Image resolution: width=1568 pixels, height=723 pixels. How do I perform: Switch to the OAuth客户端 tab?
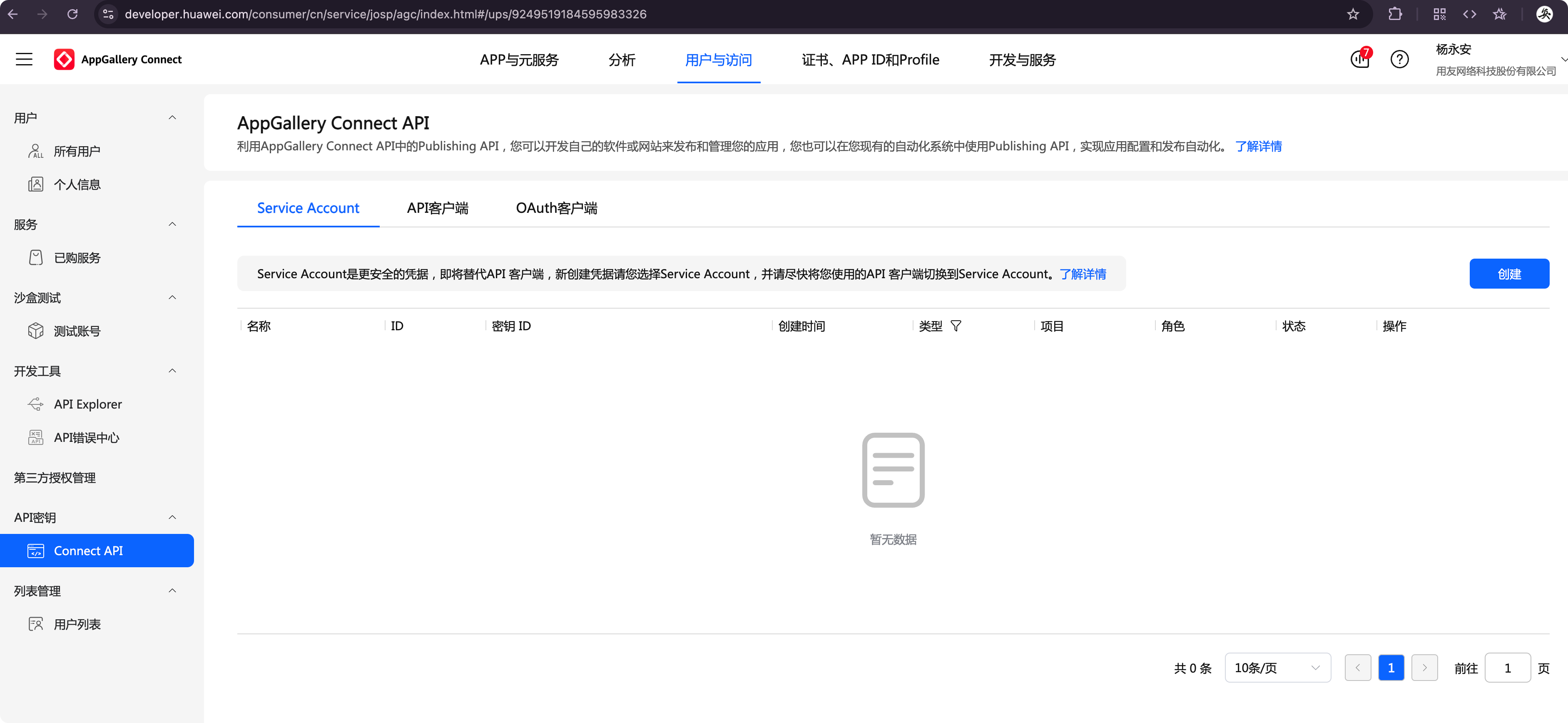tap(556, 208)
